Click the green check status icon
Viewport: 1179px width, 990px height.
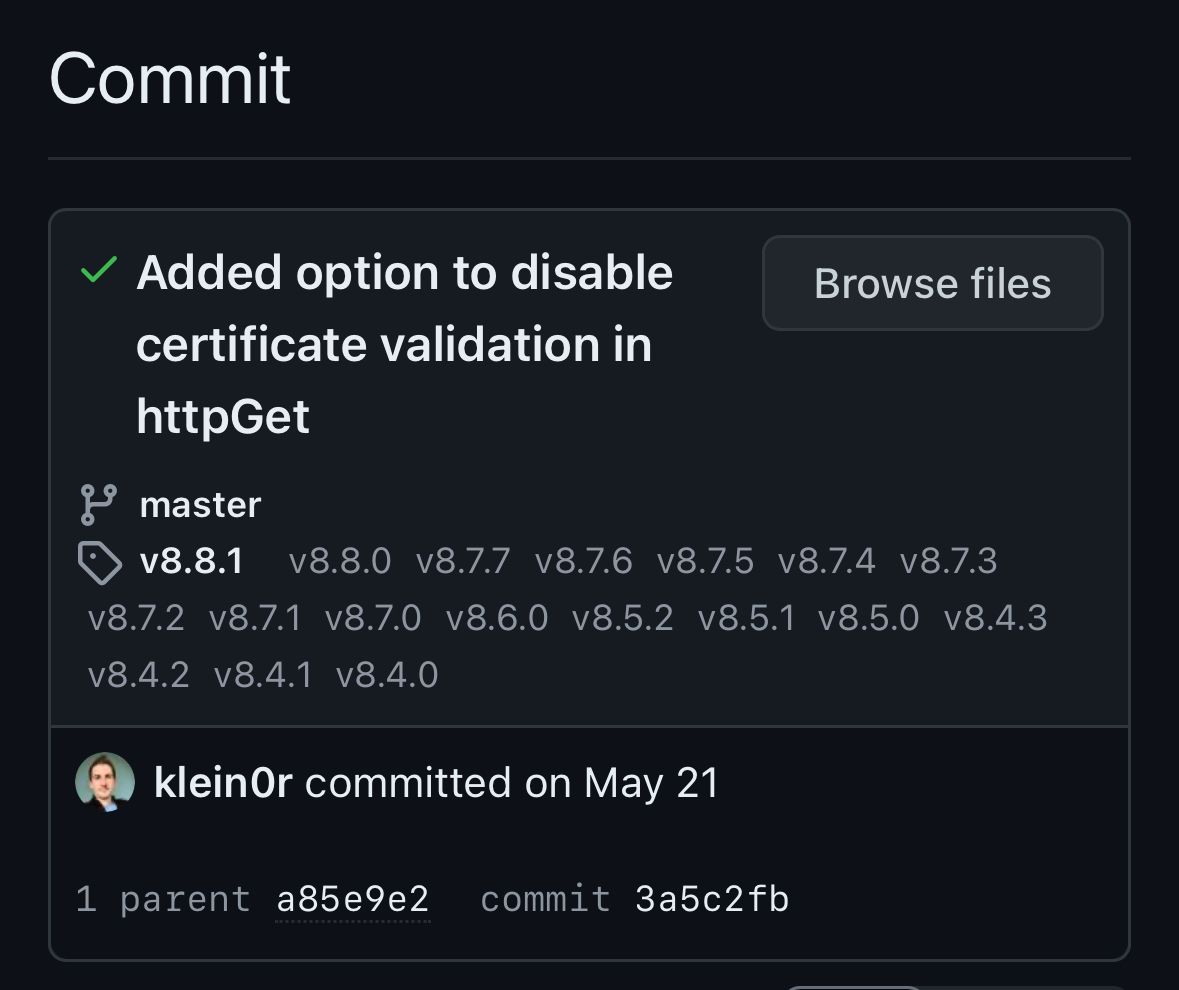pos(98,270)
